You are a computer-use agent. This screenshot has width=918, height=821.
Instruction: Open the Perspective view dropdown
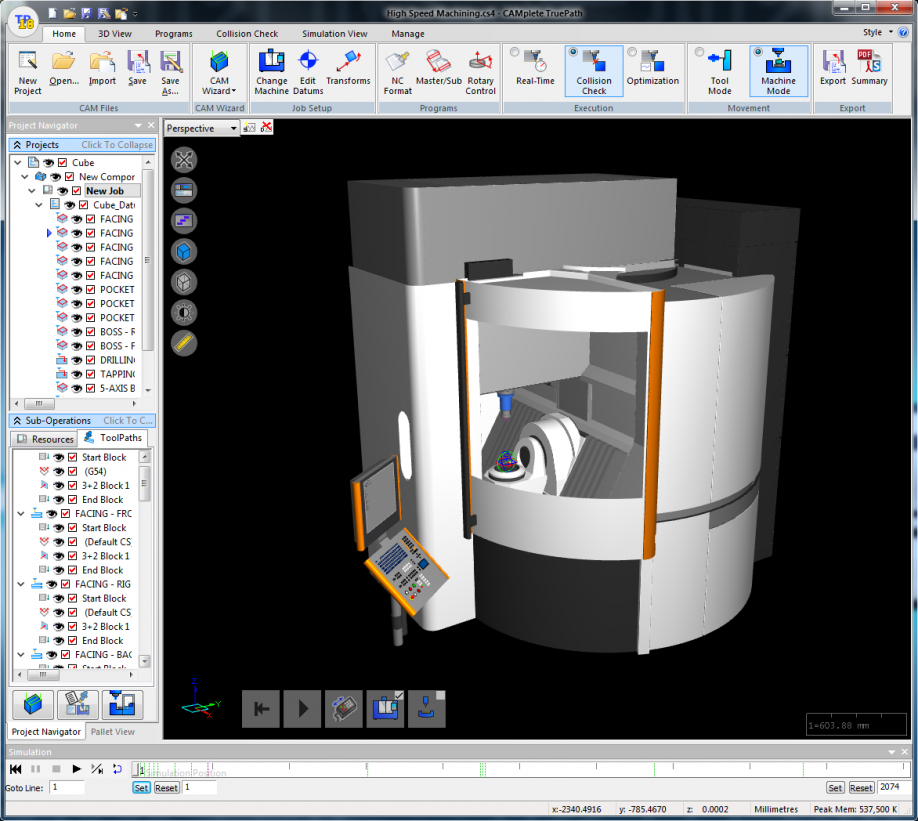tap(234, 128)
